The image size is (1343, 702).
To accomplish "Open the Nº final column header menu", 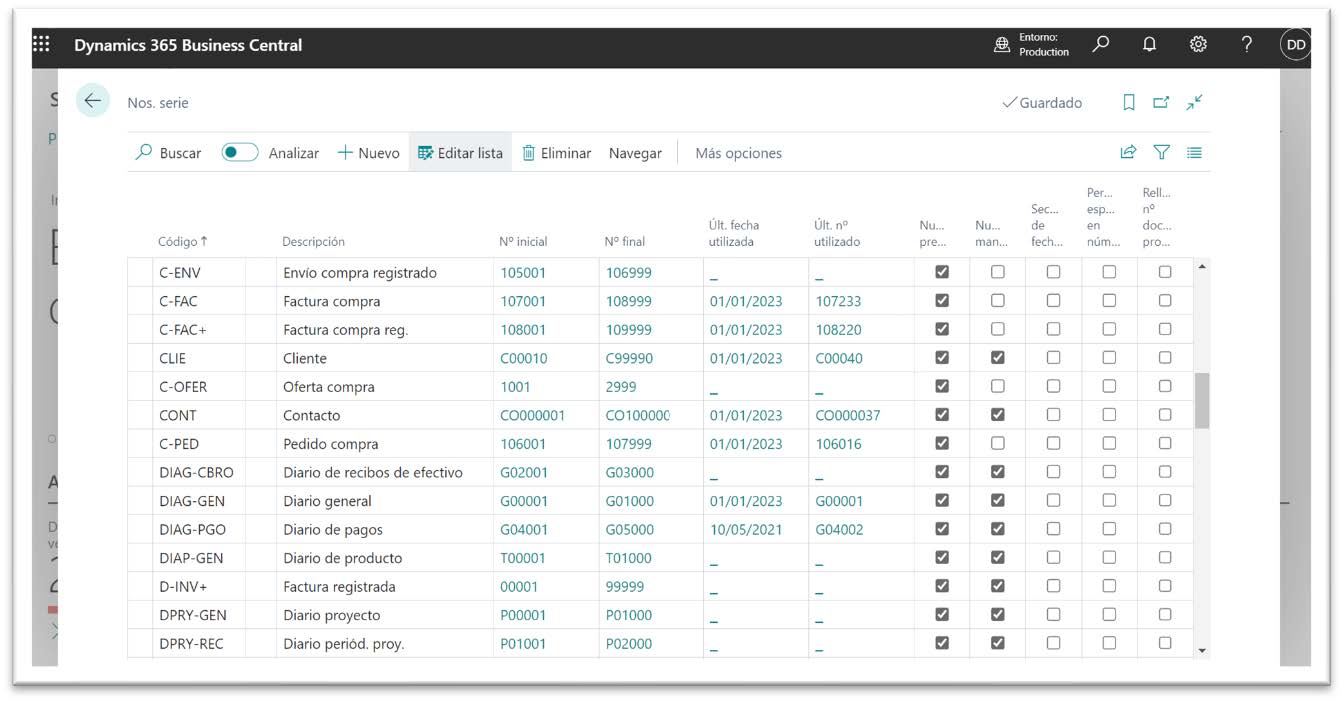I will (x=625, y=241).
